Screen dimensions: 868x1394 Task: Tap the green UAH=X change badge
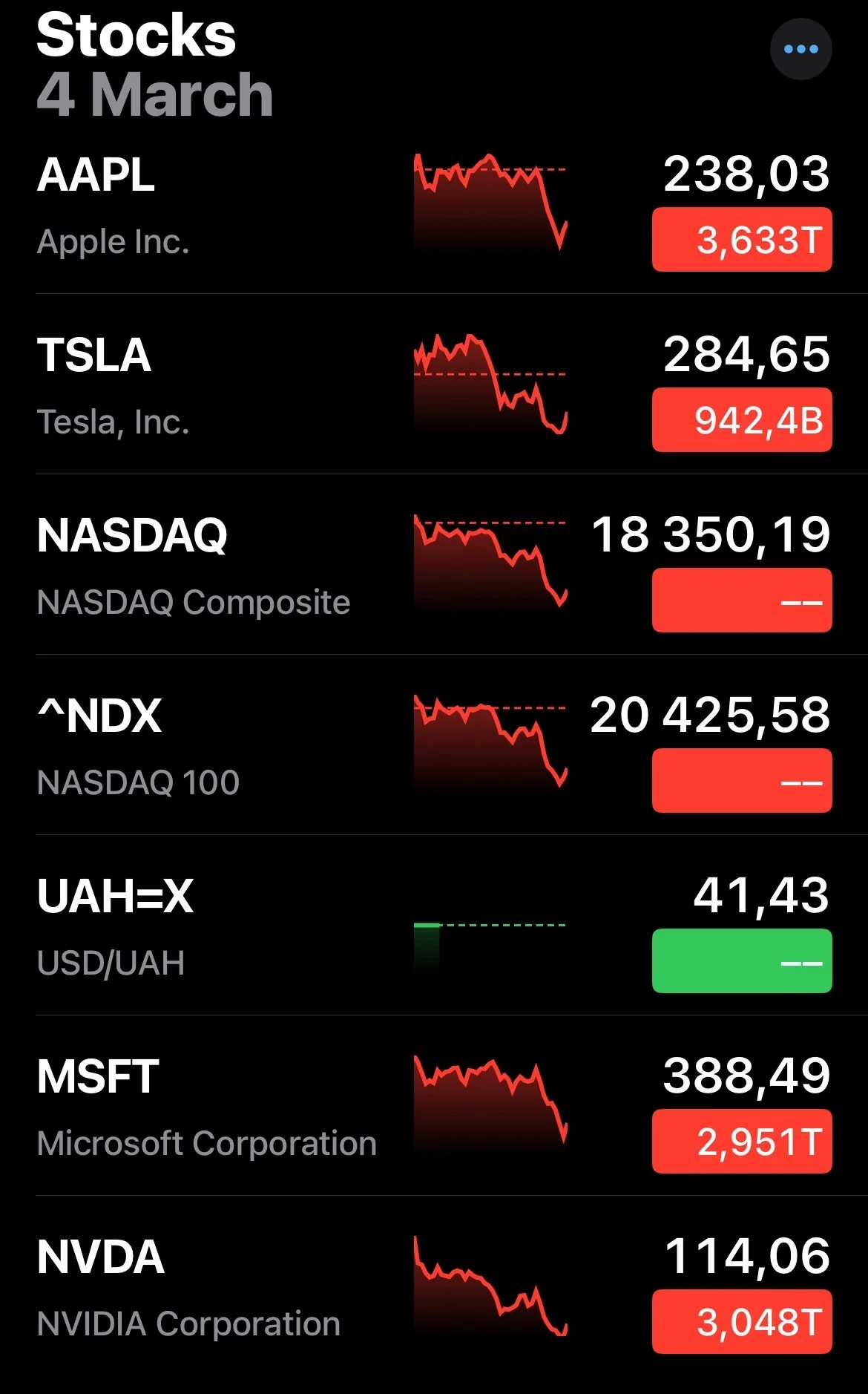tap(741, 961)
